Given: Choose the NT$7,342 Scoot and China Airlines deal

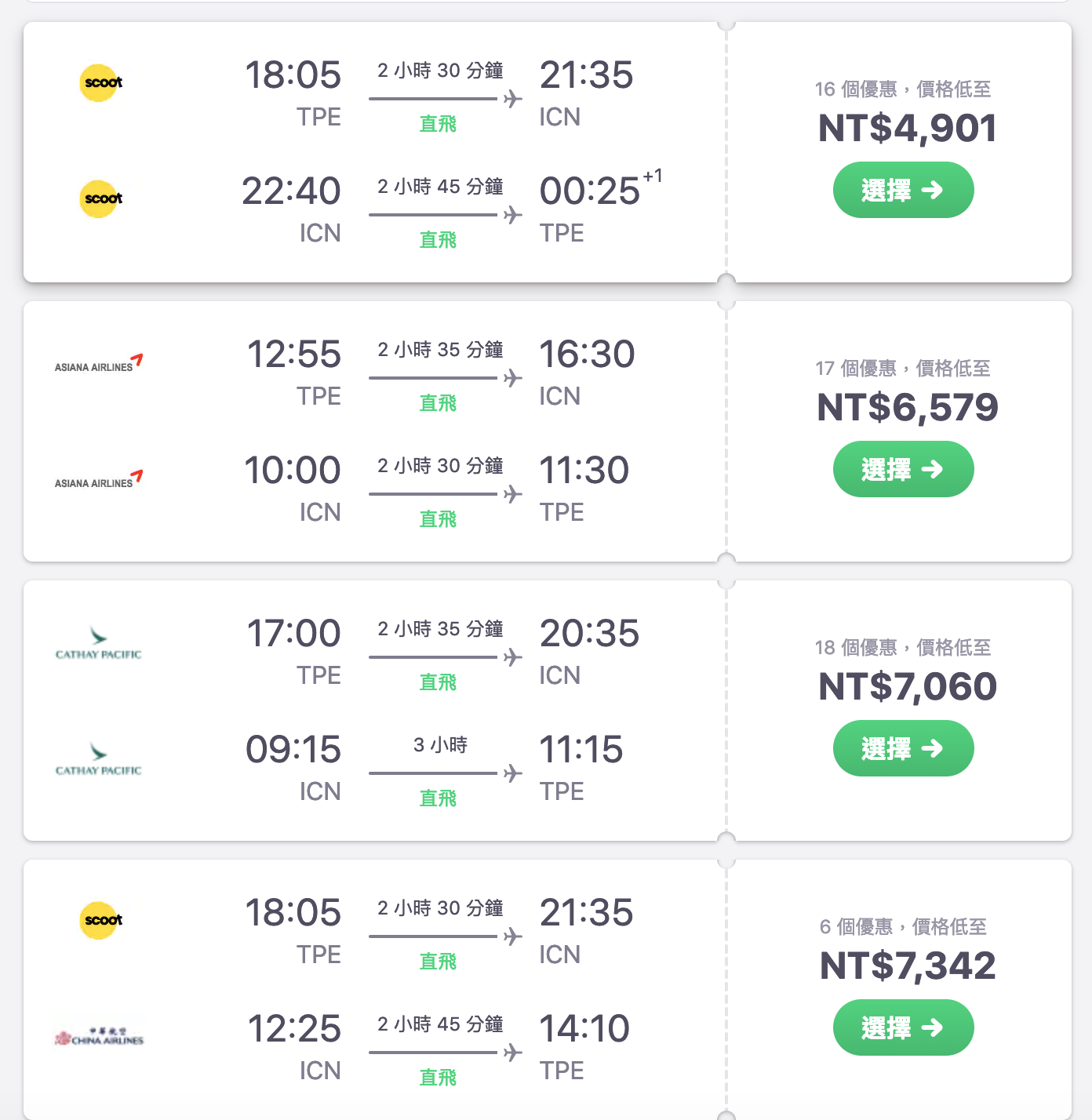Looking at the screenshot, I should pyautogui.click(x=904, y=1027).
